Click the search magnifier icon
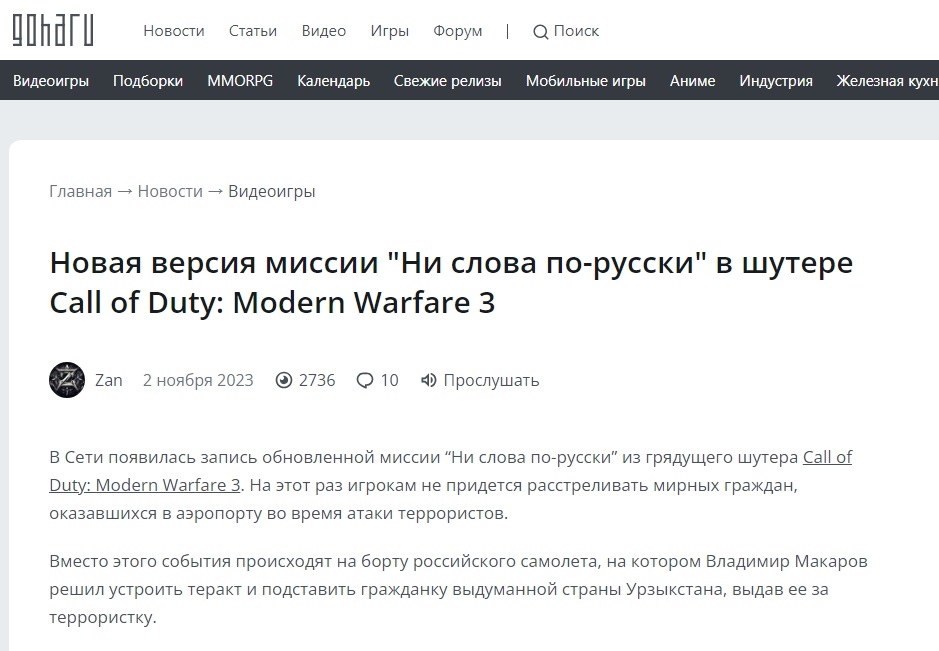939x651 pixels. click(x=540, y=32)
